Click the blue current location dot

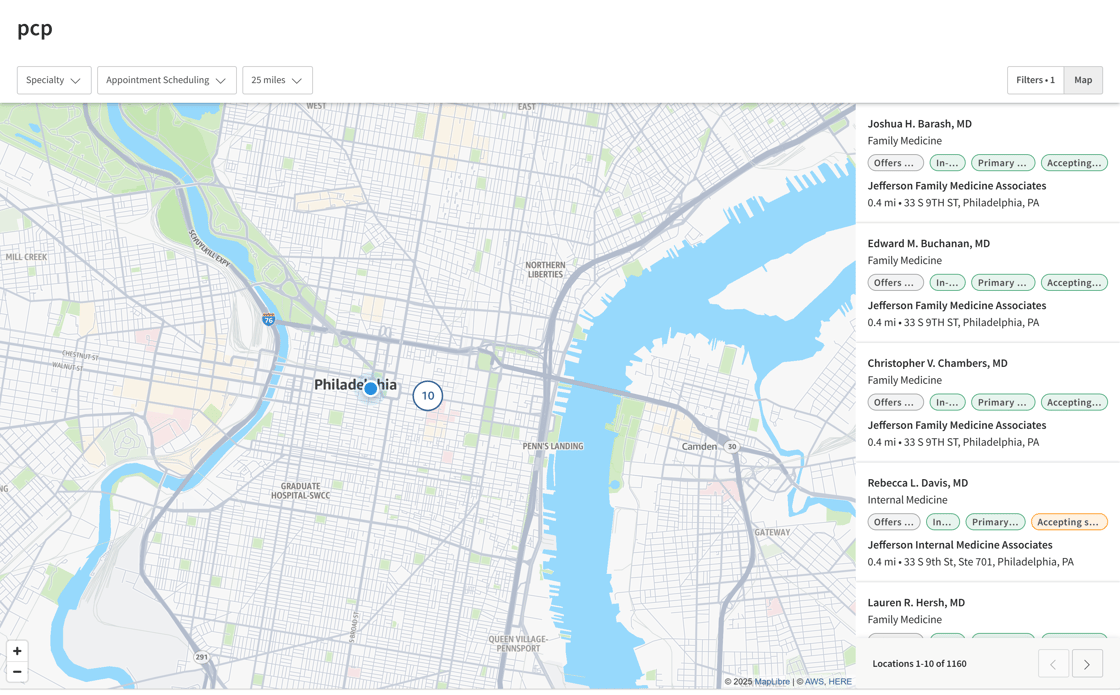coord(370,389)
